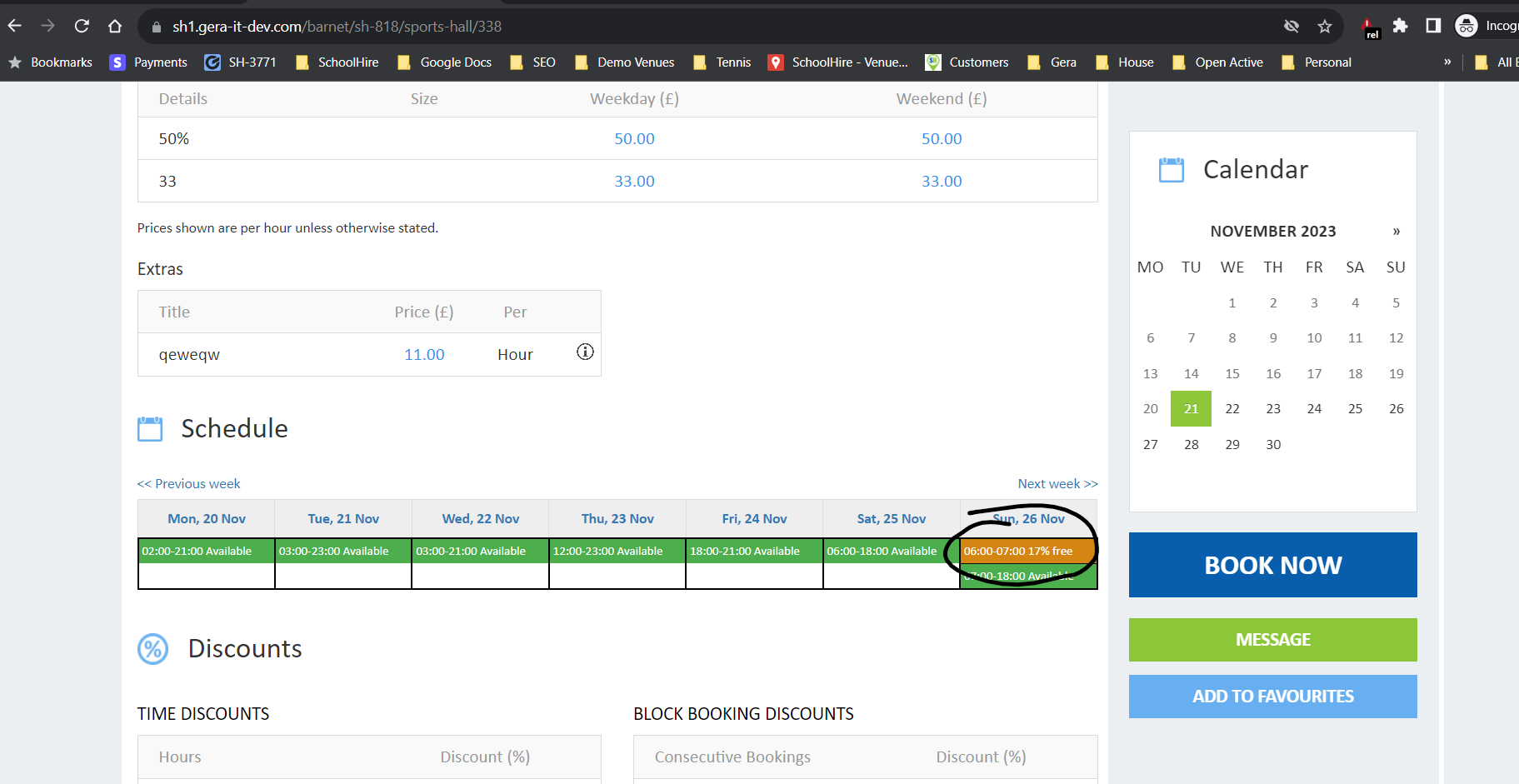Click the MESSAGE button
Viewport: 1519px width, 784px height.
tap(1272, 640)
